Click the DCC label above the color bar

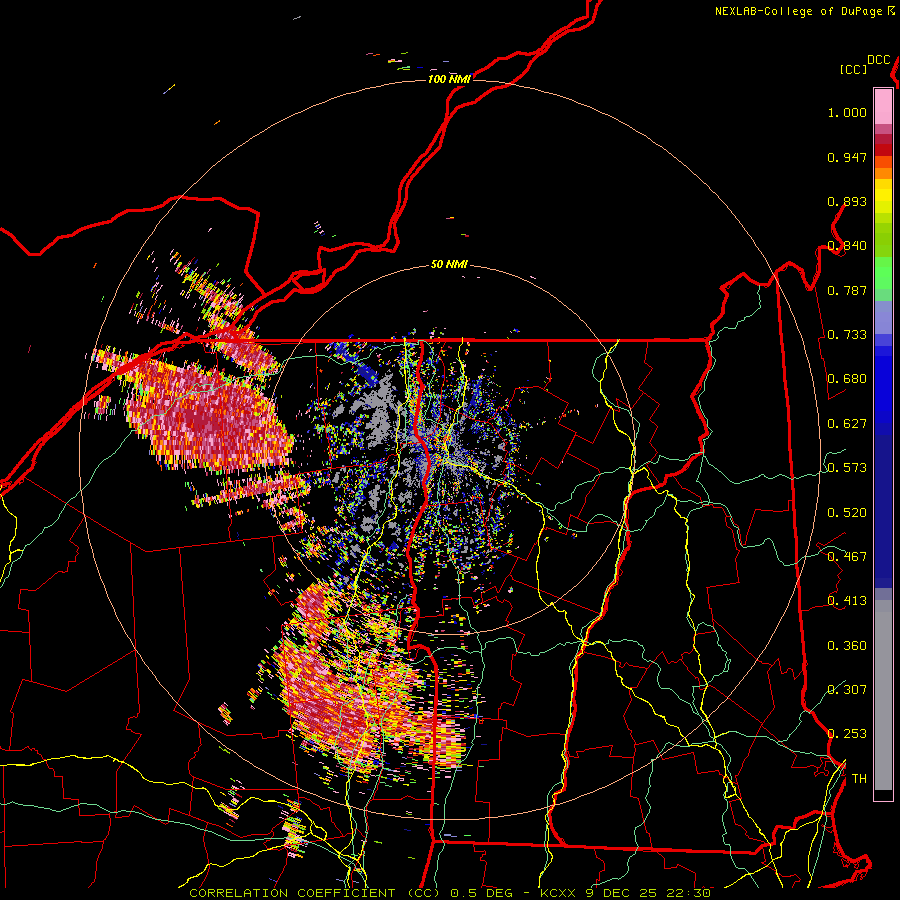coord(879,60)
